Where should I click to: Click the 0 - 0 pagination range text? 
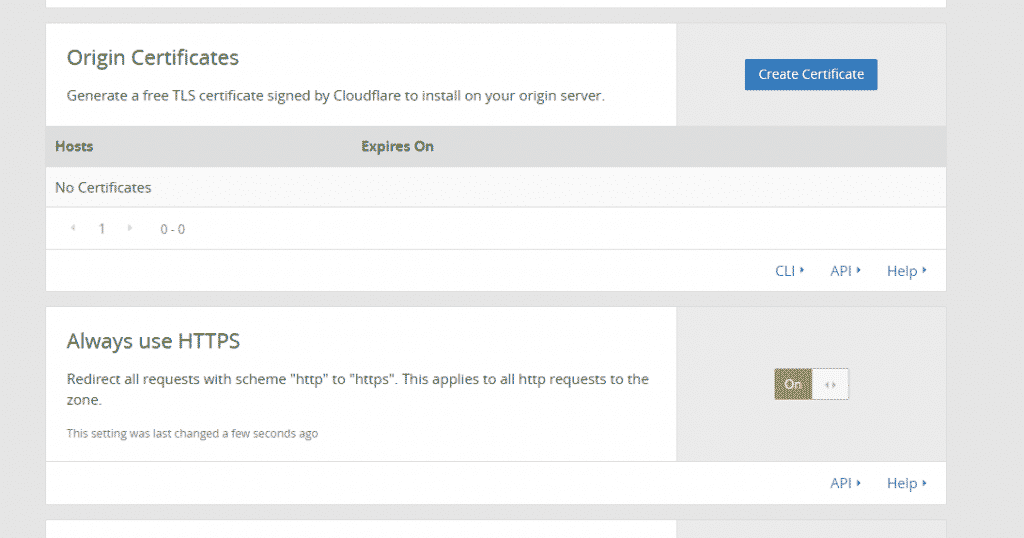tap(172, 229)
